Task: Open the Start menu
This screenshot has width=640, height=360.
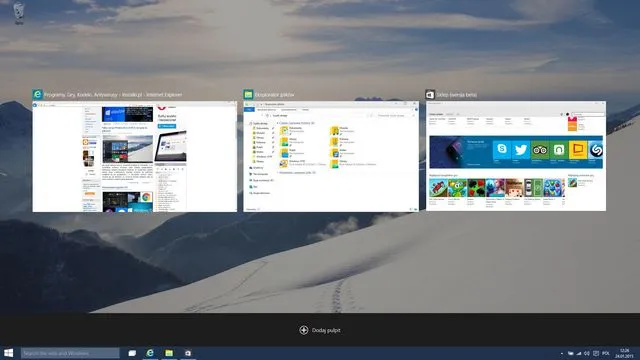Action: pos(9,353)
